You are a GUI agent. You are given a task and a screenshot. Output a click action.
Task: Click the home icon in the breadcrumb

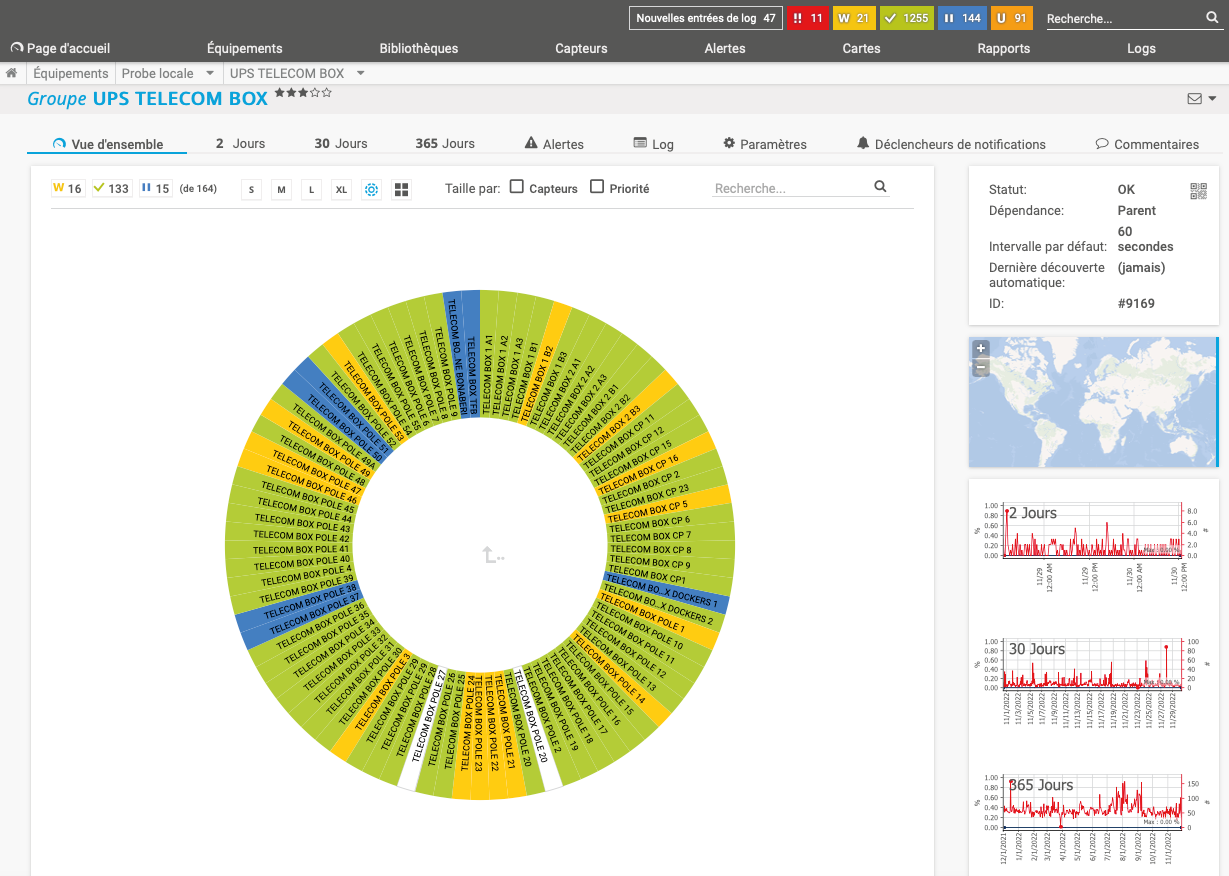(12, 73)
